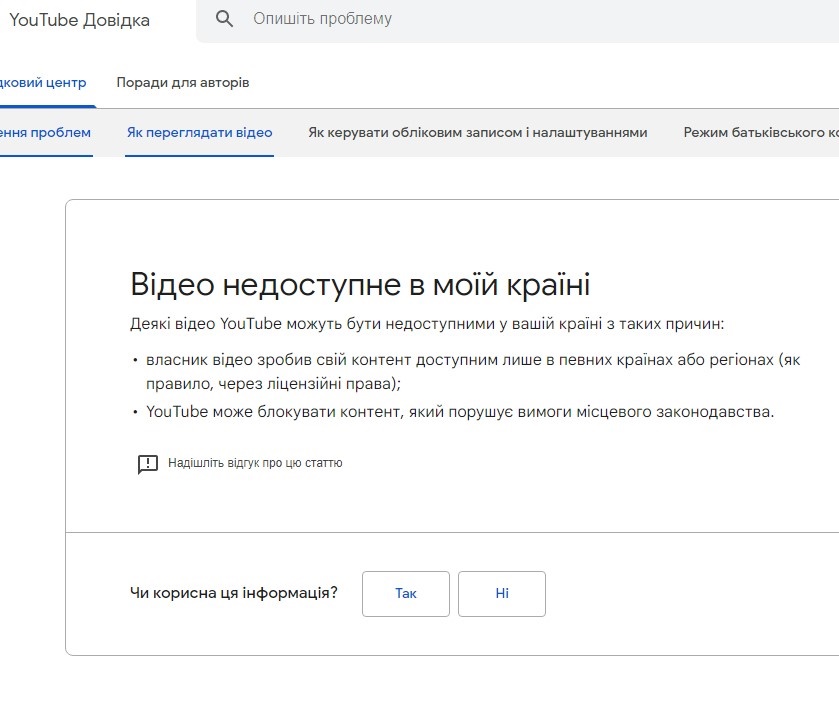839x727 pixels.
Task: Focus the 'Опишіть проблему' search field
Action: pos(500,19)
